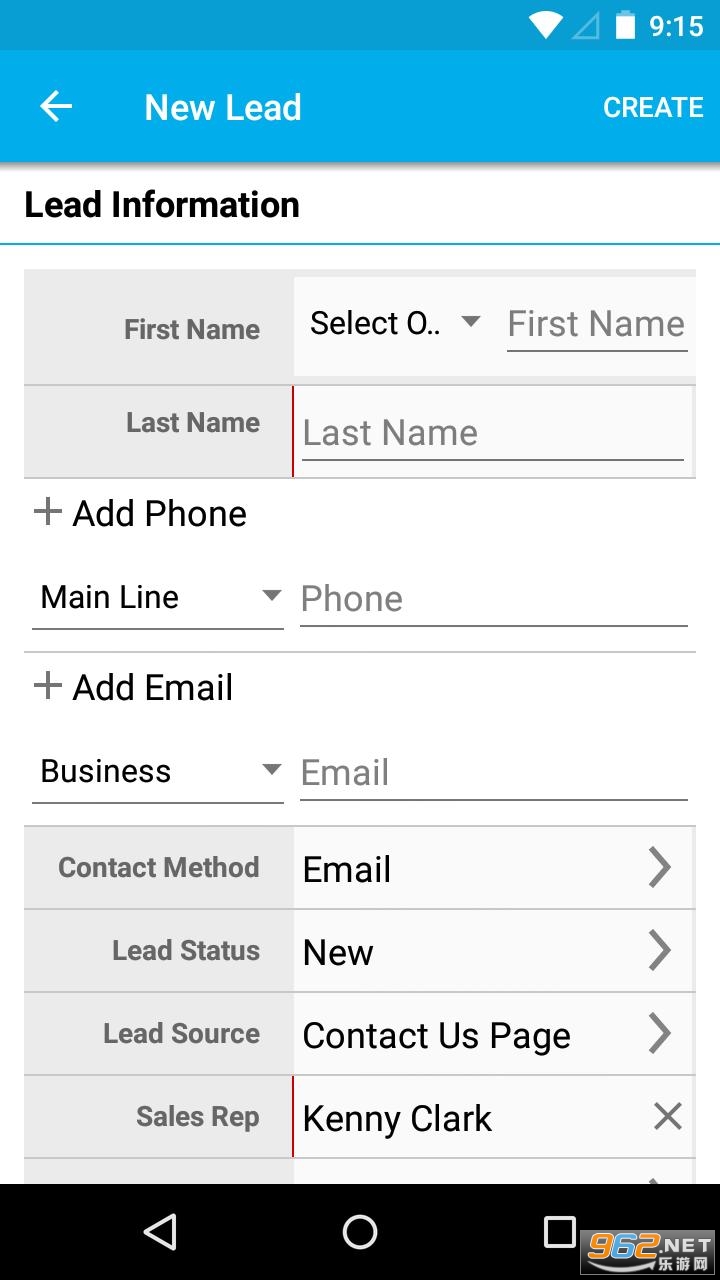Viewport: 720px width, 1280px height.
Task: Clear the Sales Rep Kenny Clark entry
Action: click(667, 1116)
